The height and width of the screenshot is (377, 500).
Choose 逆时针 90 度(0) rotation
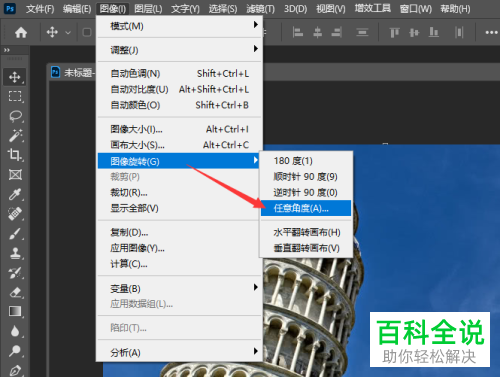tap(306, 192)
